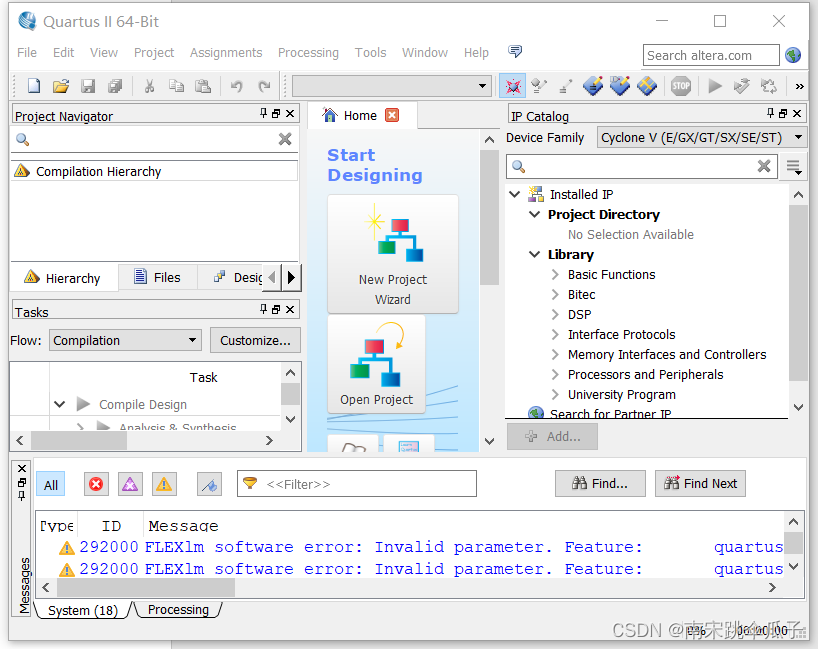Expand the toolbar overflow chevron

pyautogui.click(x=799, y=86)
